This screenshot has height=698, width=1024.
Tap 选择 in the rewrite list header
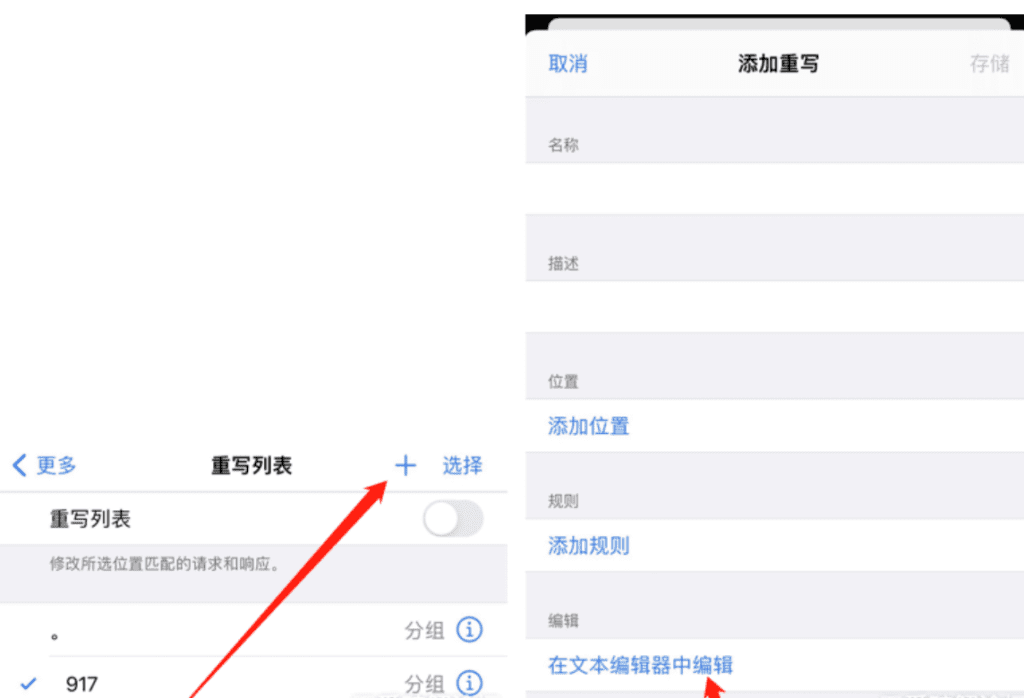tap(462, 466)
